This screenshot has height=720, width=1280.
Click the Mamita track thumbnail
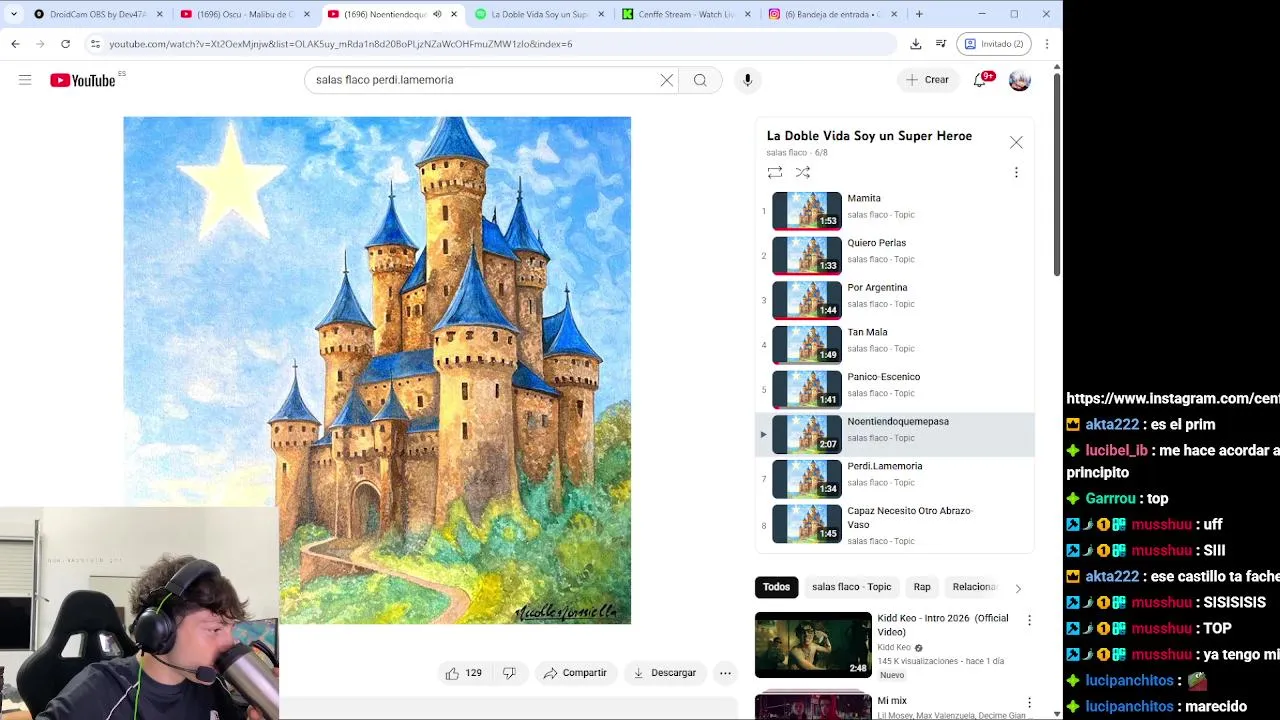point(807,211)
